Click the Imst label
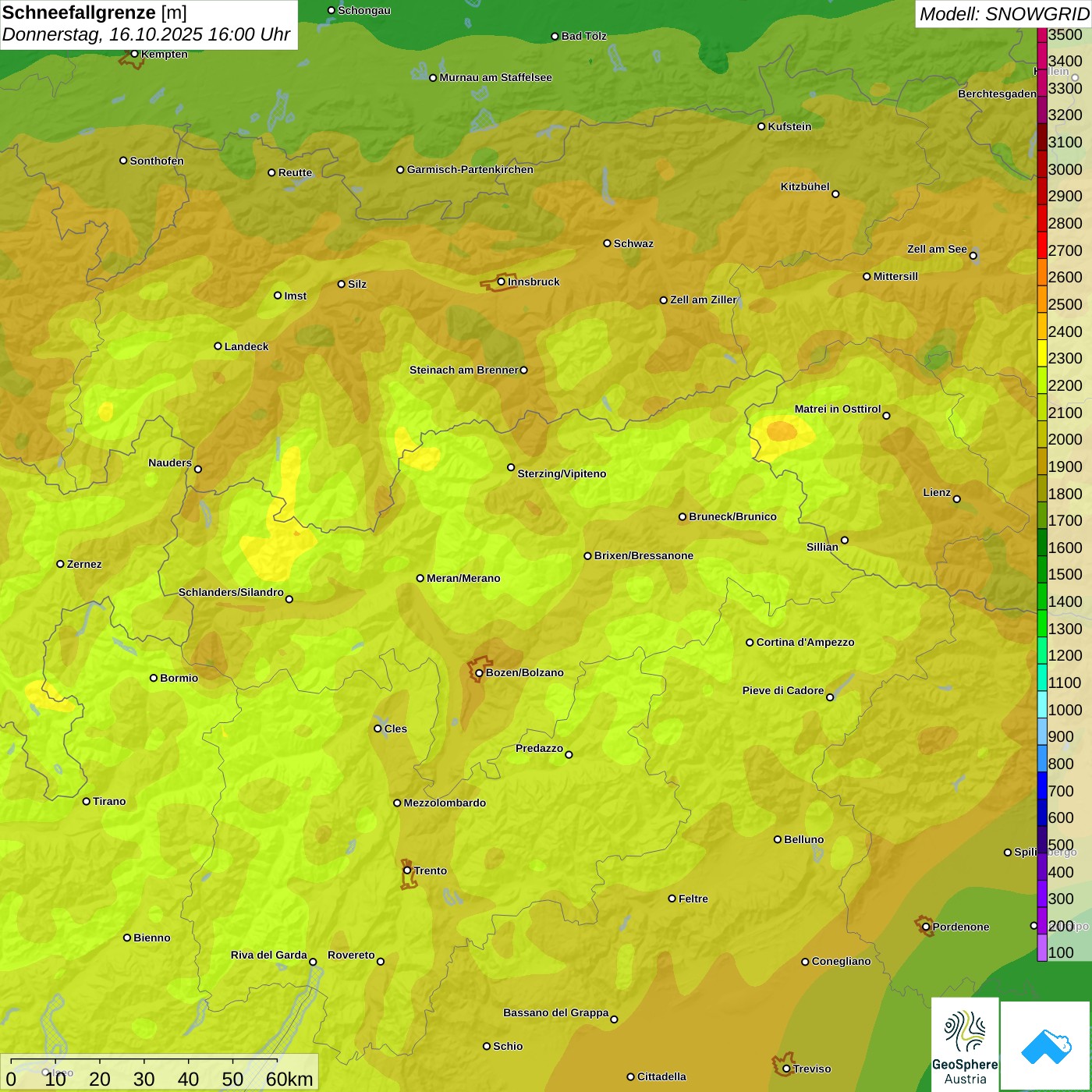The image size is (1092, 1092). pos(295,296)
